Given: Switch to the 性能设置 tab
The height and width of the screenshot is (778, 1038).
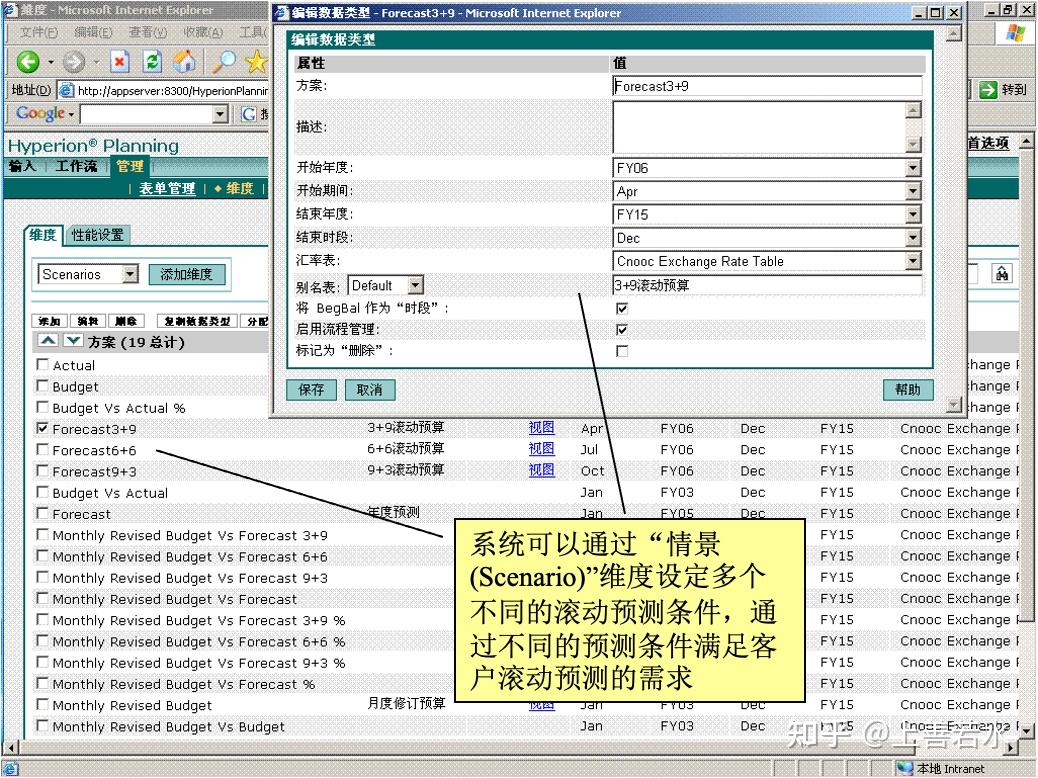Looking at the screenshot, I should pyautogui.click(x=98, y=234).
